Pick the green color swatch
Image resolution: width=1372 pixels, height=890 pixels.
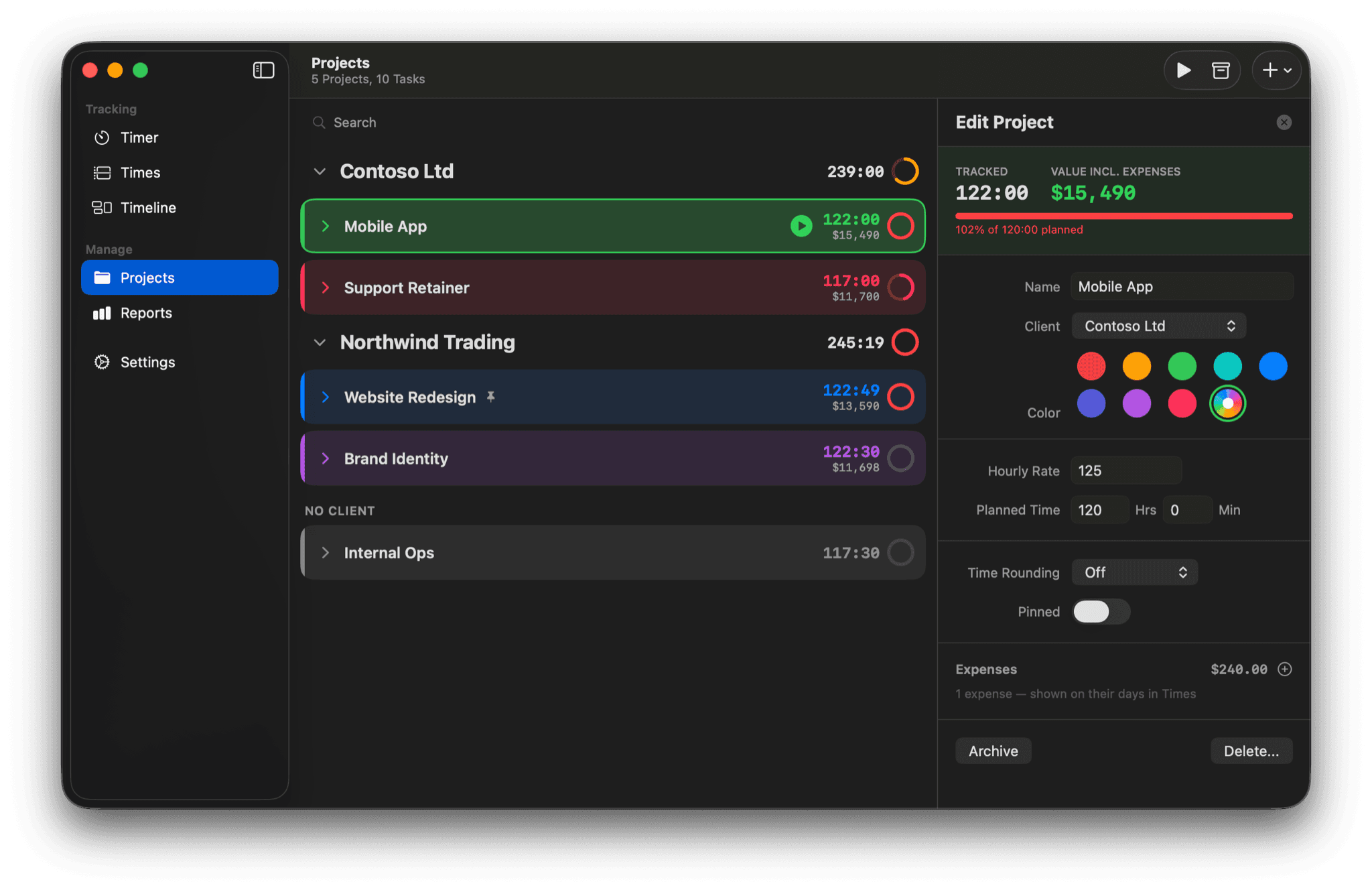1182,366
